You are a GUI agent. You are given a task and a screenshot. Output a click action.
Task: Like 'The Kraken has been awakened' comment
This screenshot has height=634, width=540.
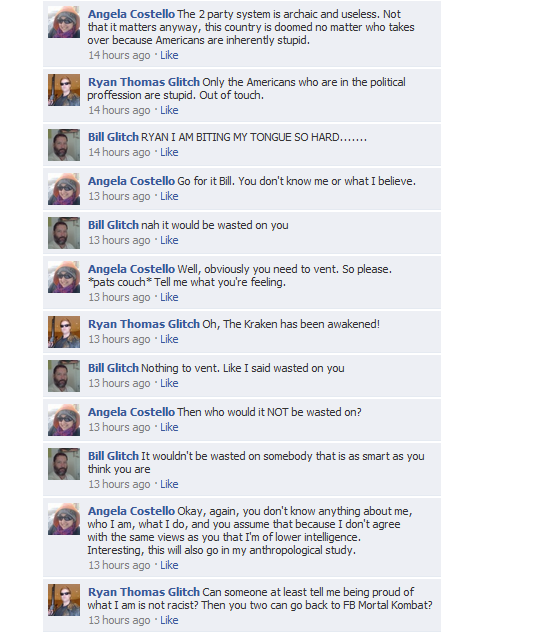click(x=169, y=339)
